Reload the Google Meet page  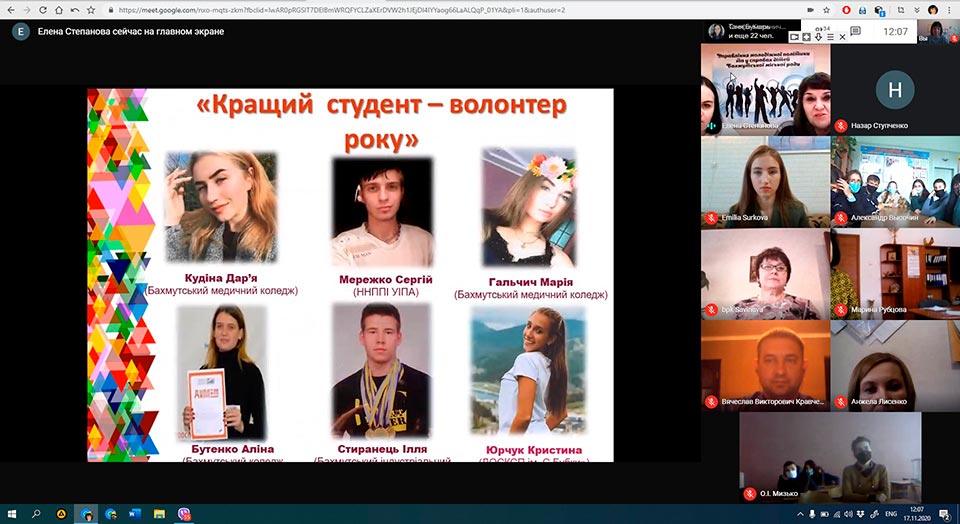[x=43, y=10]
